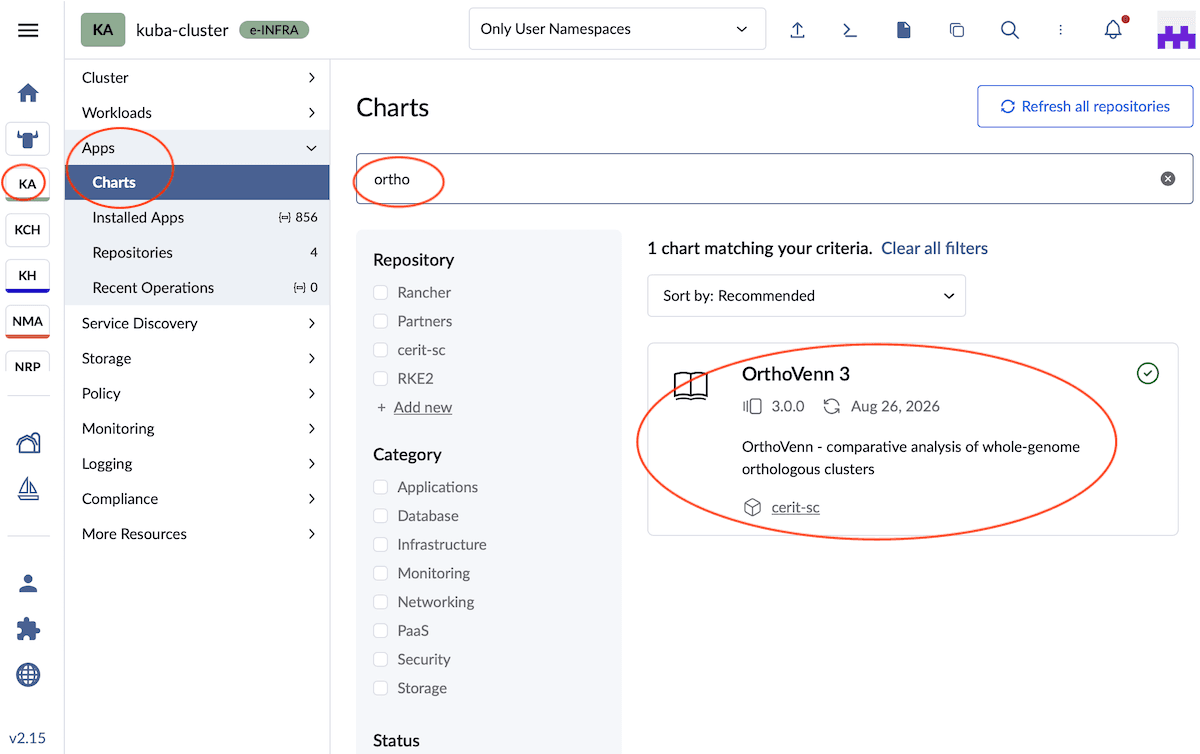The width and height of the screenshot is (1200, 754).
Task: Download the KubeConfig file icon
Action: tap(904, 30)
